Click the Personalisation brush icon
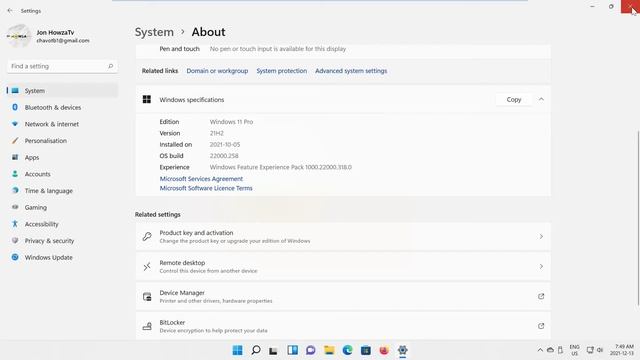Image resolution: width=640 pixels, height=360 pixels. pos(15,140)
